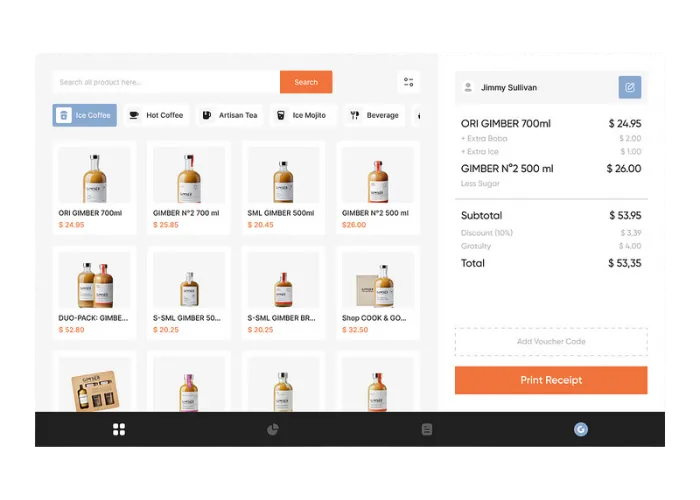Open the receipts document icon in bottom bar

[x=427, y=429]
